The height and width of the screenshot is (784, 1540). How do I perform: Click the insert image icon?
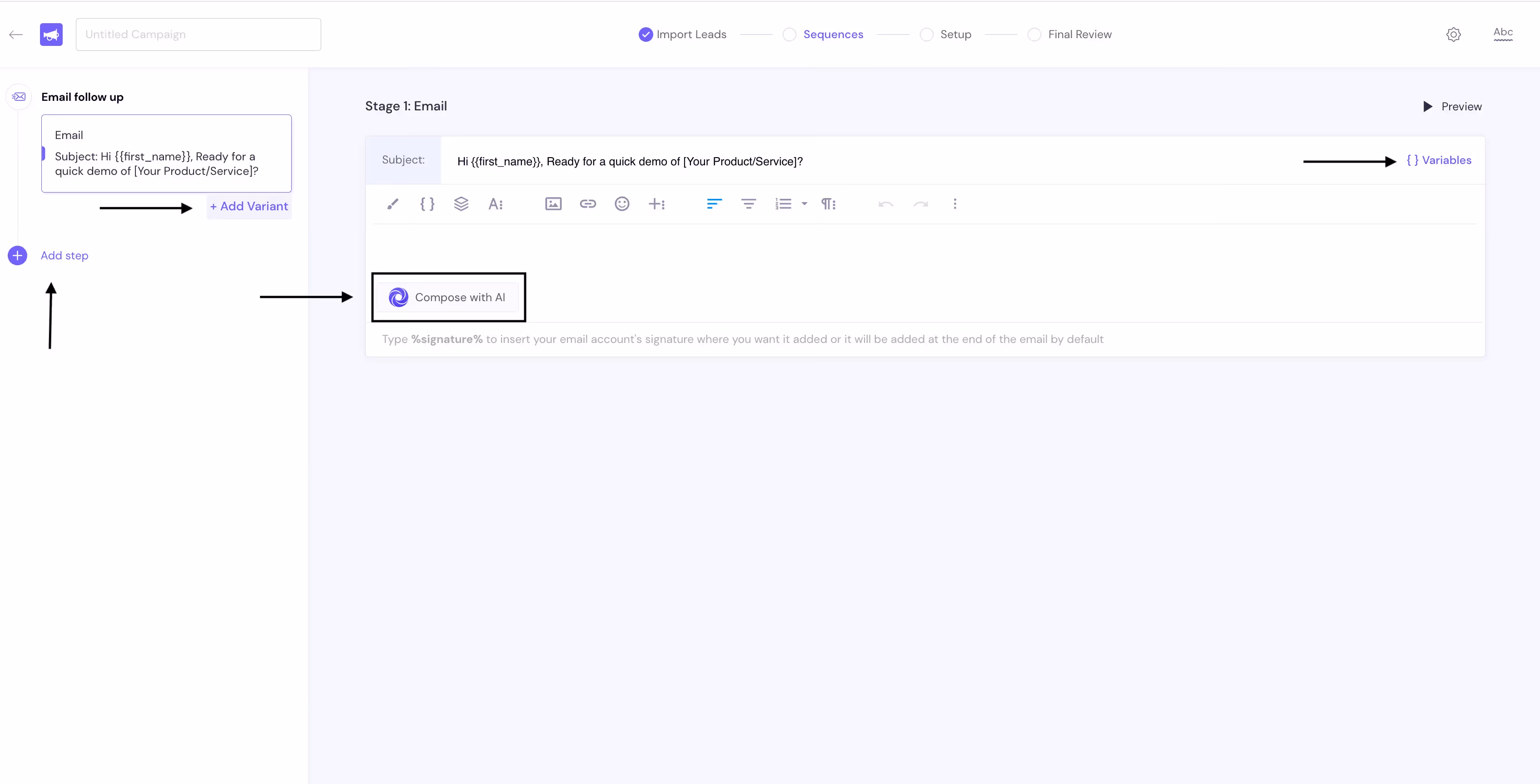(553, 204)
